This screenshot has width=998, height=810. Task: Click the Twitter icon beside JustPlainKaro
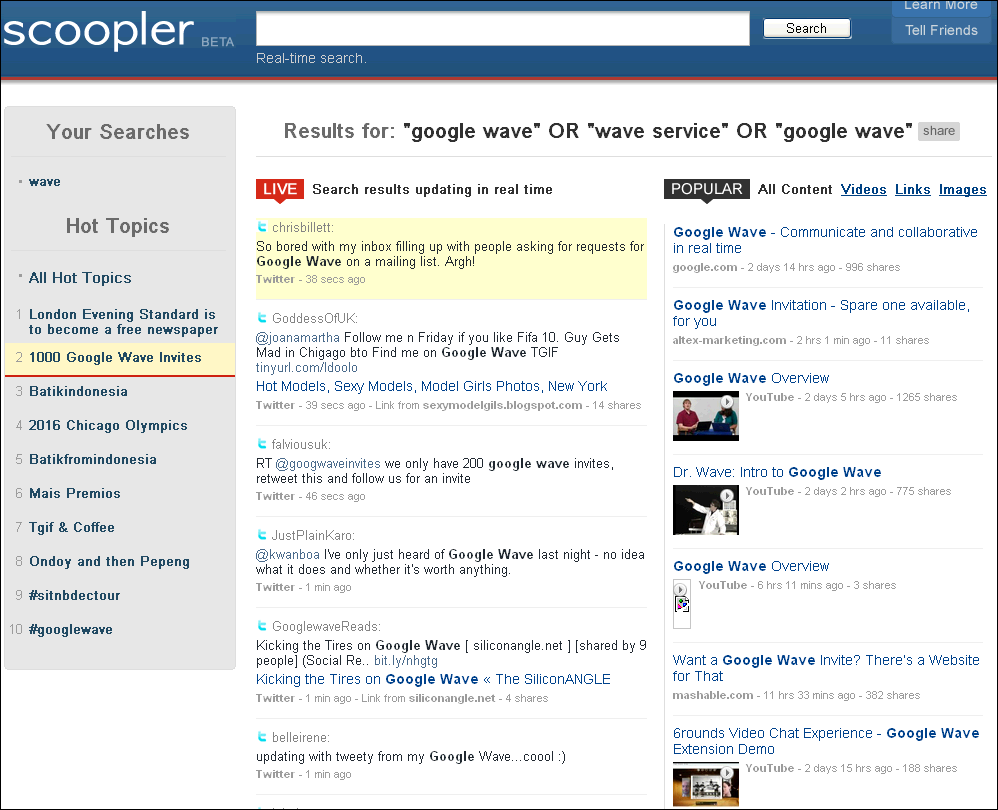point(262,534)
